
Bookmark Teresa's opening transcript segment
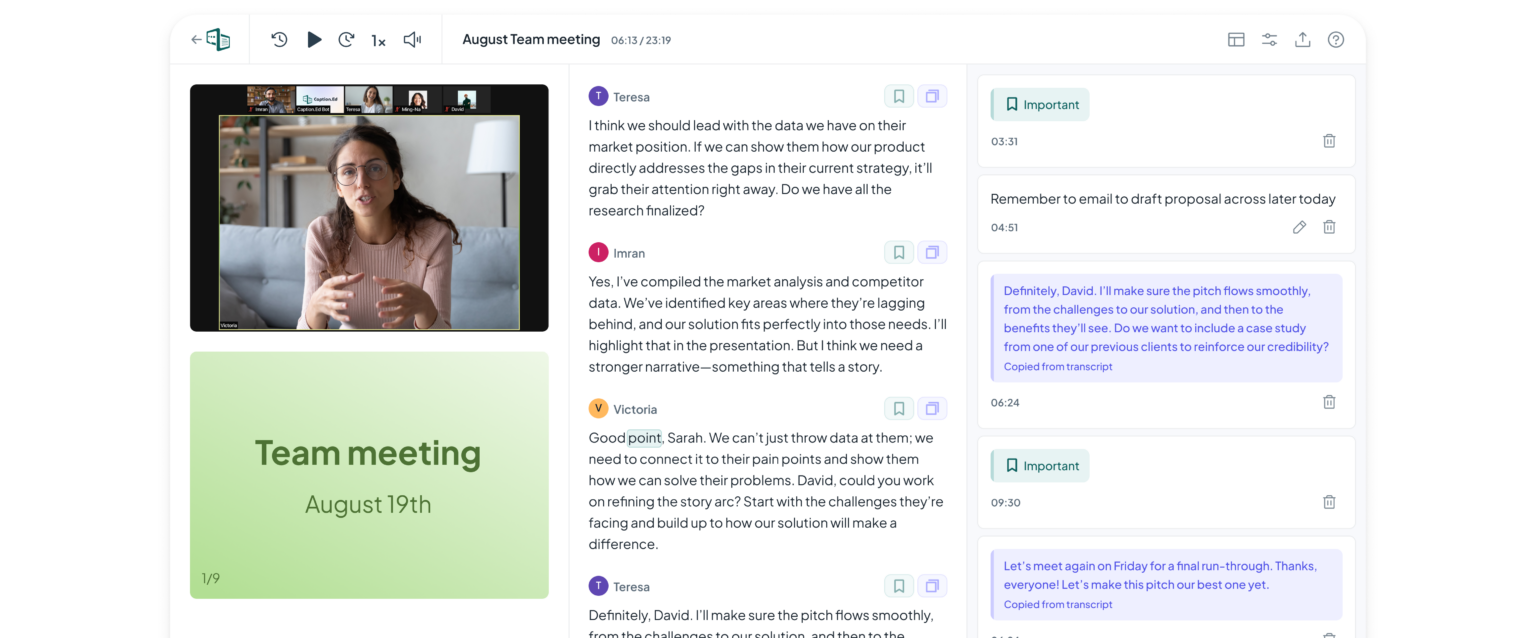(898, 96)
